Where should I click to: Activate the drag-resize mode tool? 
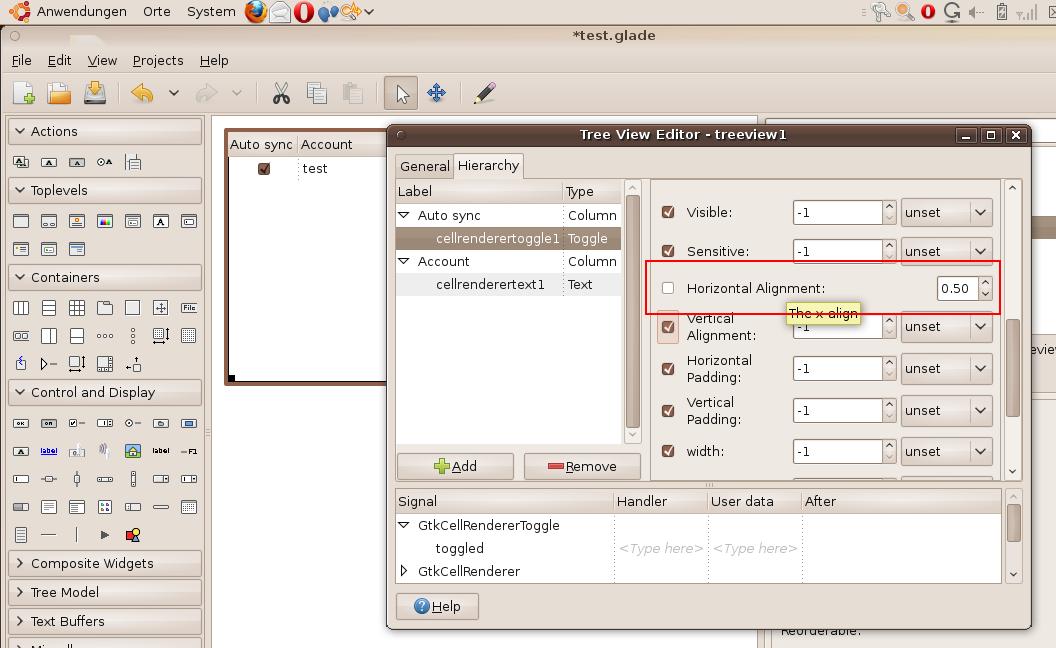pyautogui.click(x=436, y=94)
